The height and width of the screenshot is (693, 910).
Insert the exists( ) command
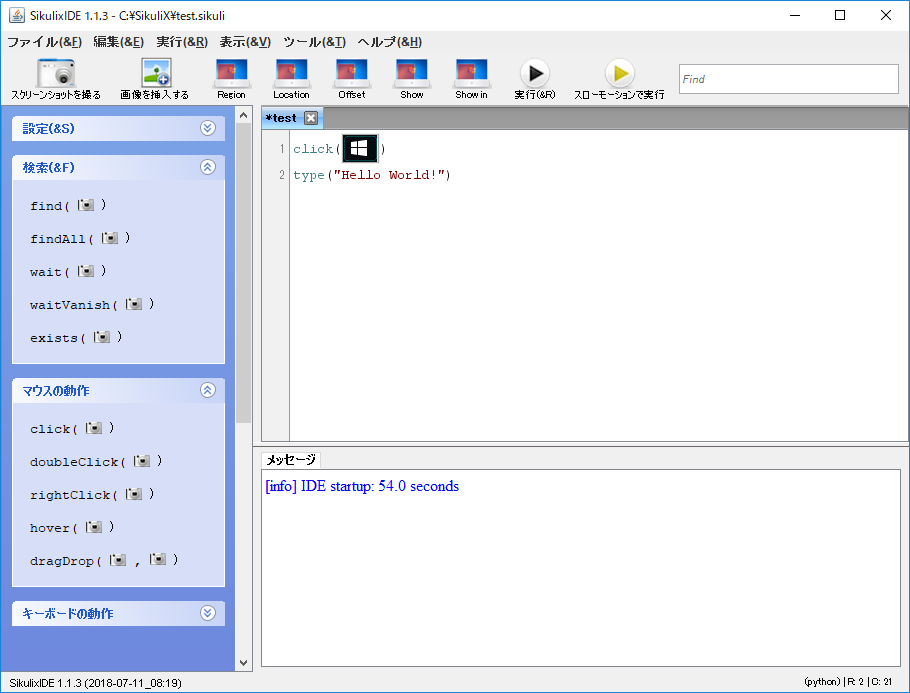click(x=76, y=338)
